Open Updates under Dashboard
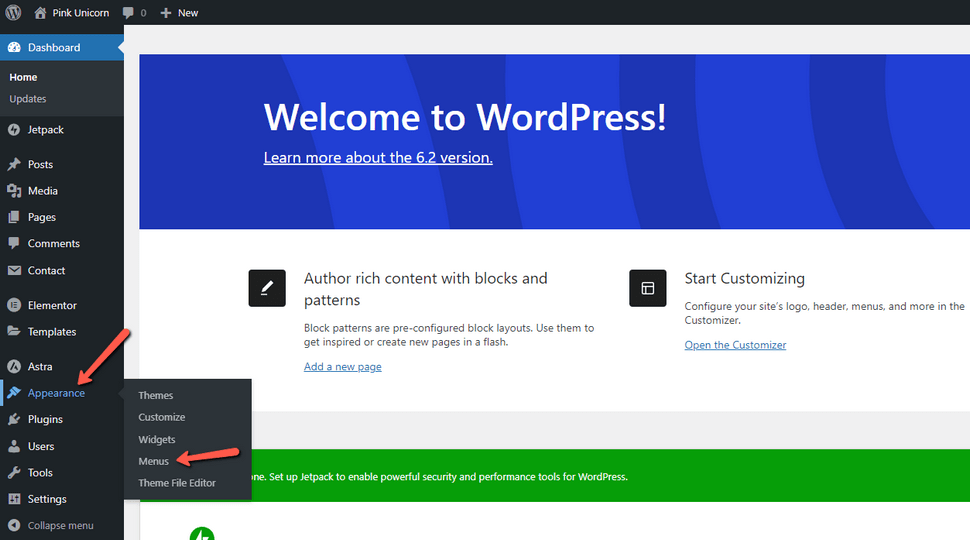The width and height of the screenshot is (970, 540). 28,99
